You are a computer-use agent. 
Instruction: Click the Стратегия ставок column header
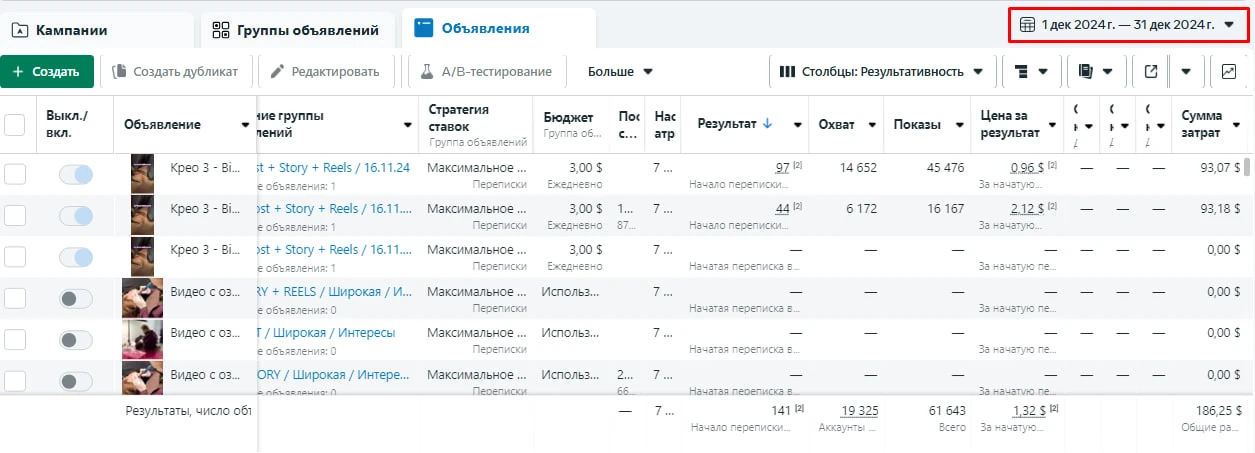click(x=458, y=117)
